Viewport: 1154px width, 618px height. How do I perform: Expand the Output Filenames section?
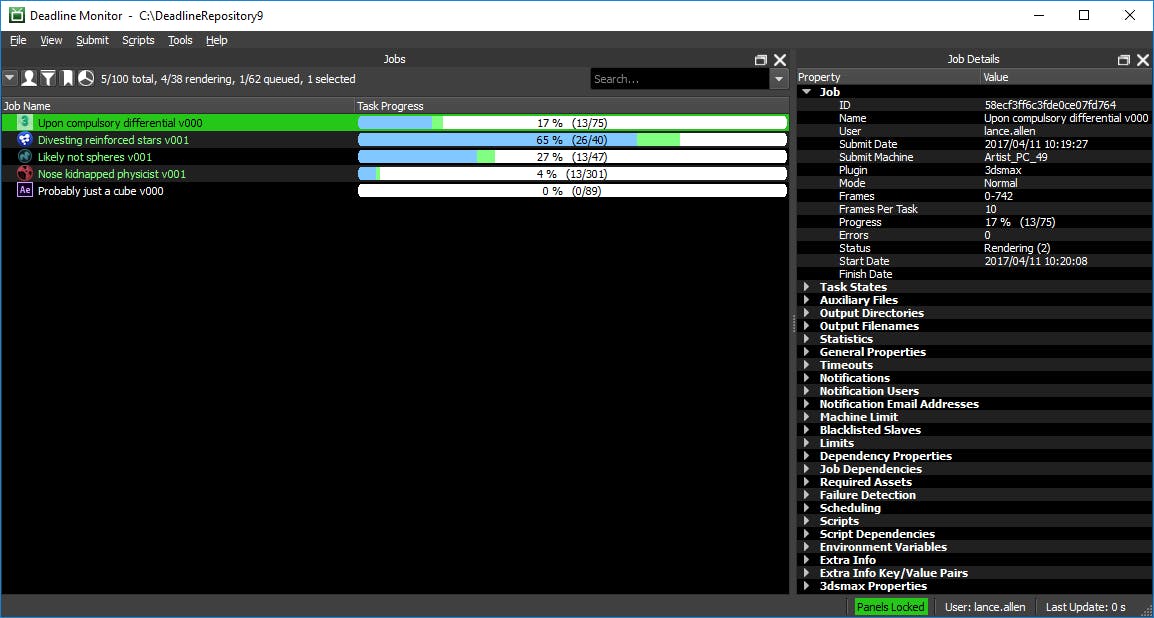pos(807,326)
